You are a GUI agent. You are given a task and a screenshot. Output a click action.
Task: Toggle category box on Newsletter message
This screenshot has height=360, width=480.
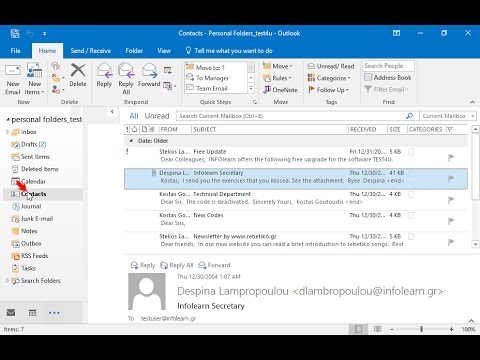(x=411, y=236)
